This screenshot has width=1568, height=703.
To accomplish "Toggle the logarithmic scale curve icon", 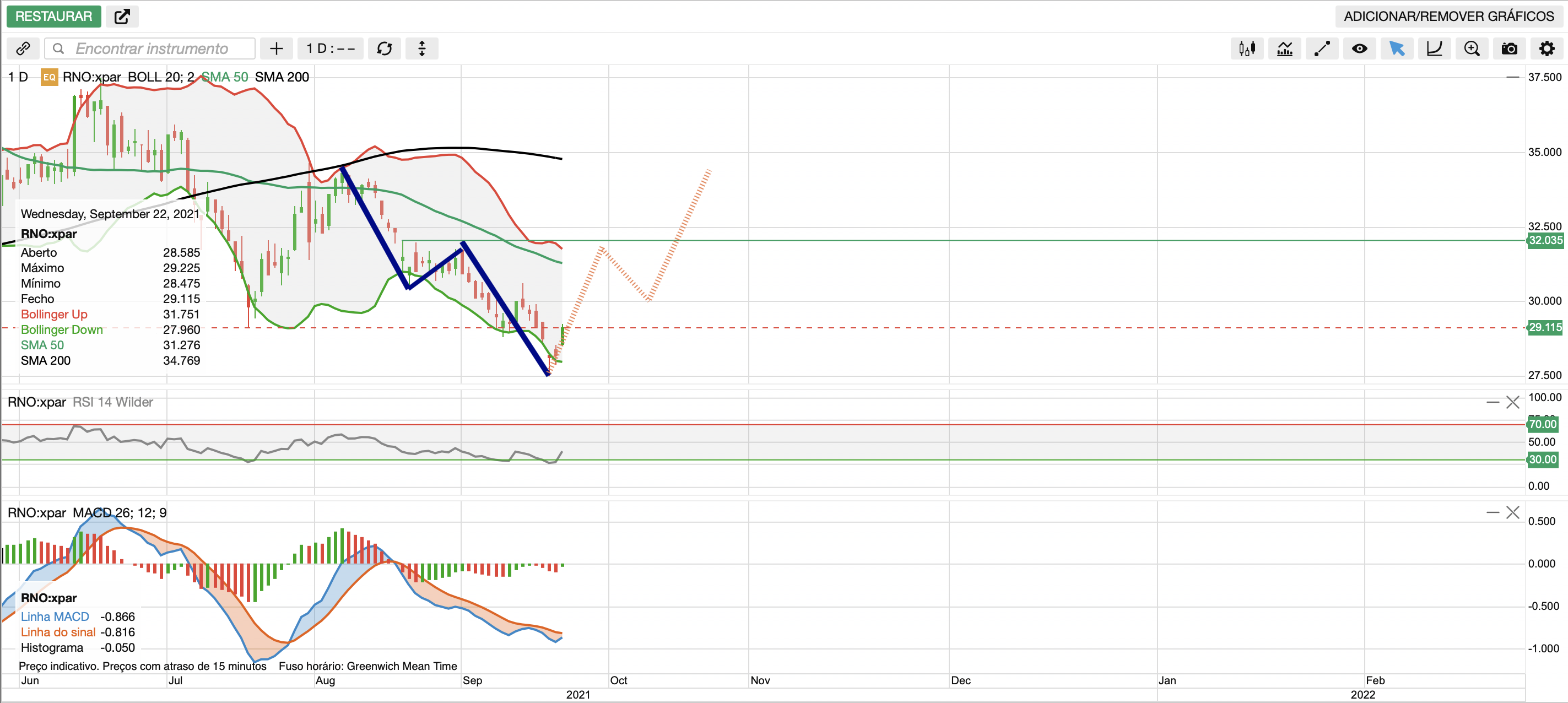I will (1434, 48).
